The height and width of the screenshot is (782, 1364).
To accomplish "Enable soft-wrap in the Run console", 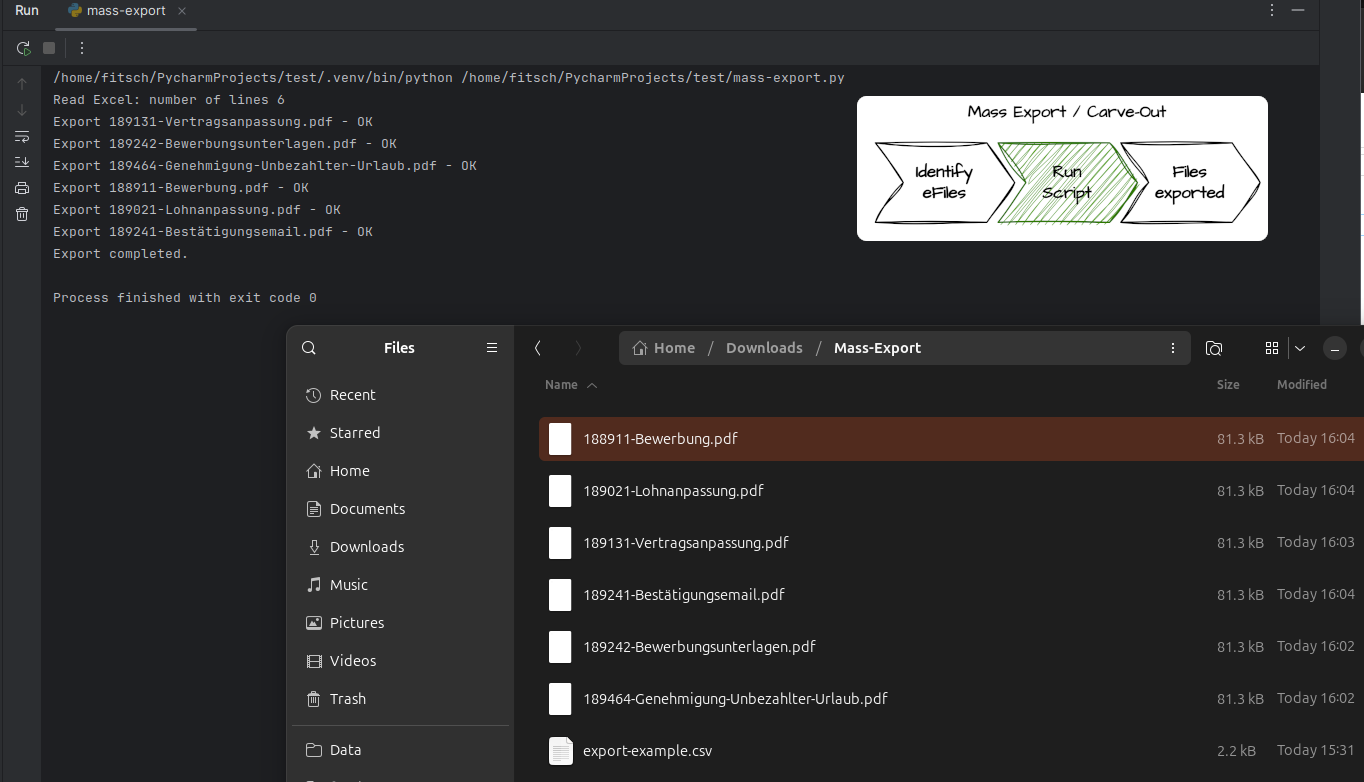I will coord(21,137).
